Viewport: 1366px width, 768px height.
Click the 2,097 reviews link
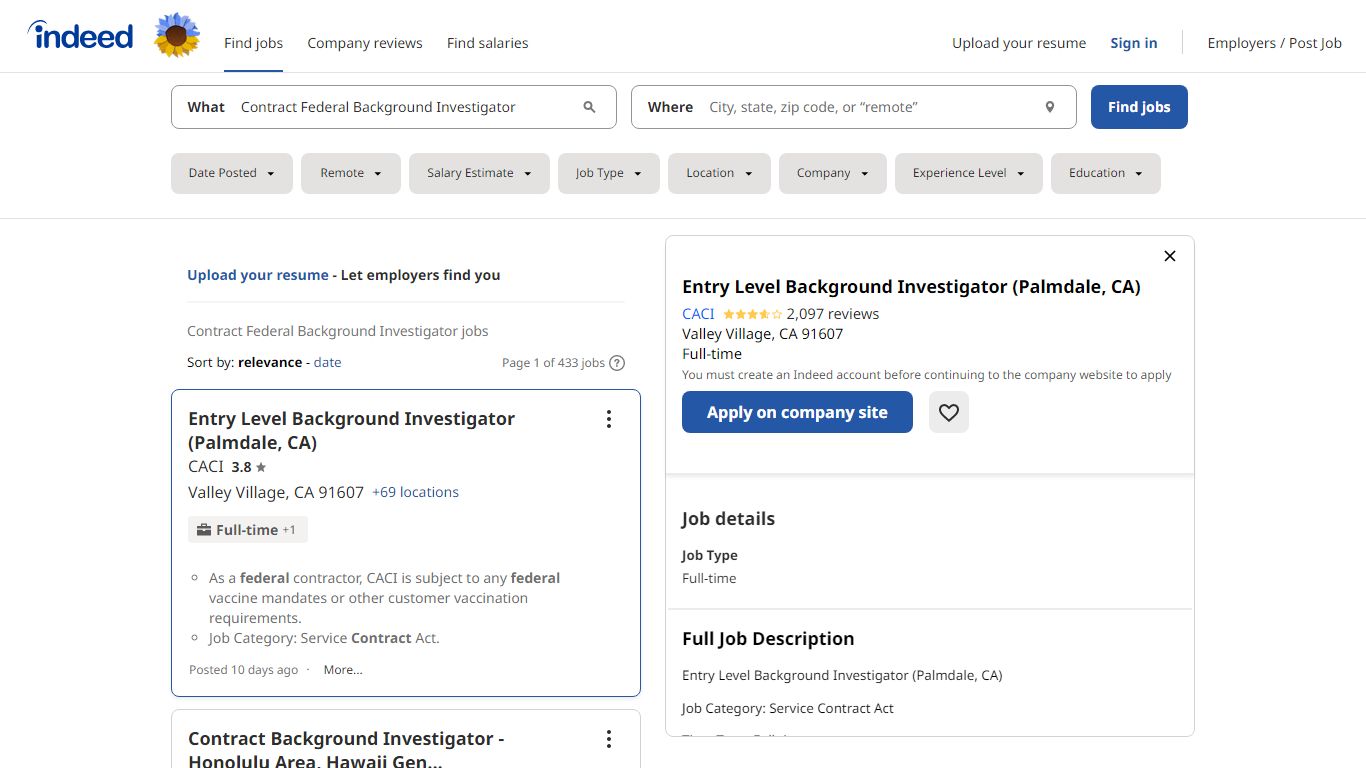(x=833, y=314)
